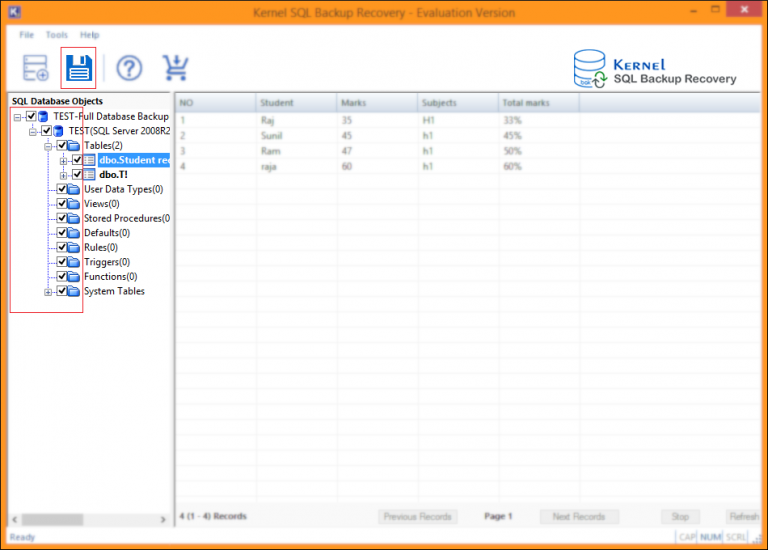Click folder icon beside Views(0)

(74, 204)
